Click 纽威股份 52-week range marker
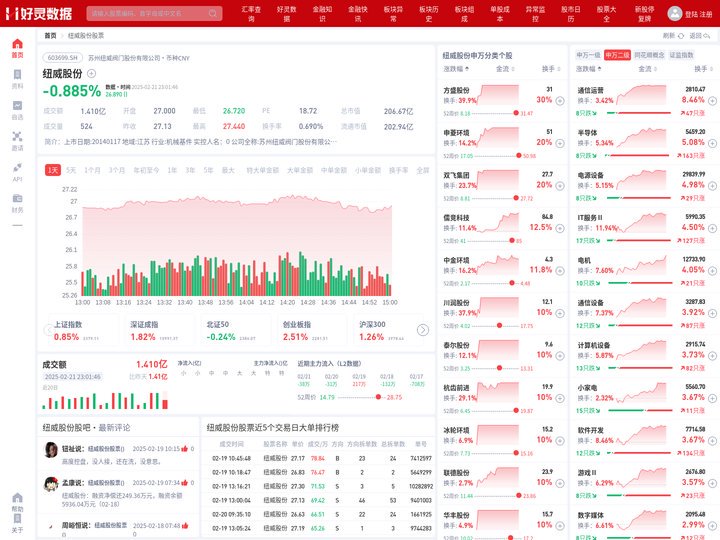720x540 pixels. (378, 397)
